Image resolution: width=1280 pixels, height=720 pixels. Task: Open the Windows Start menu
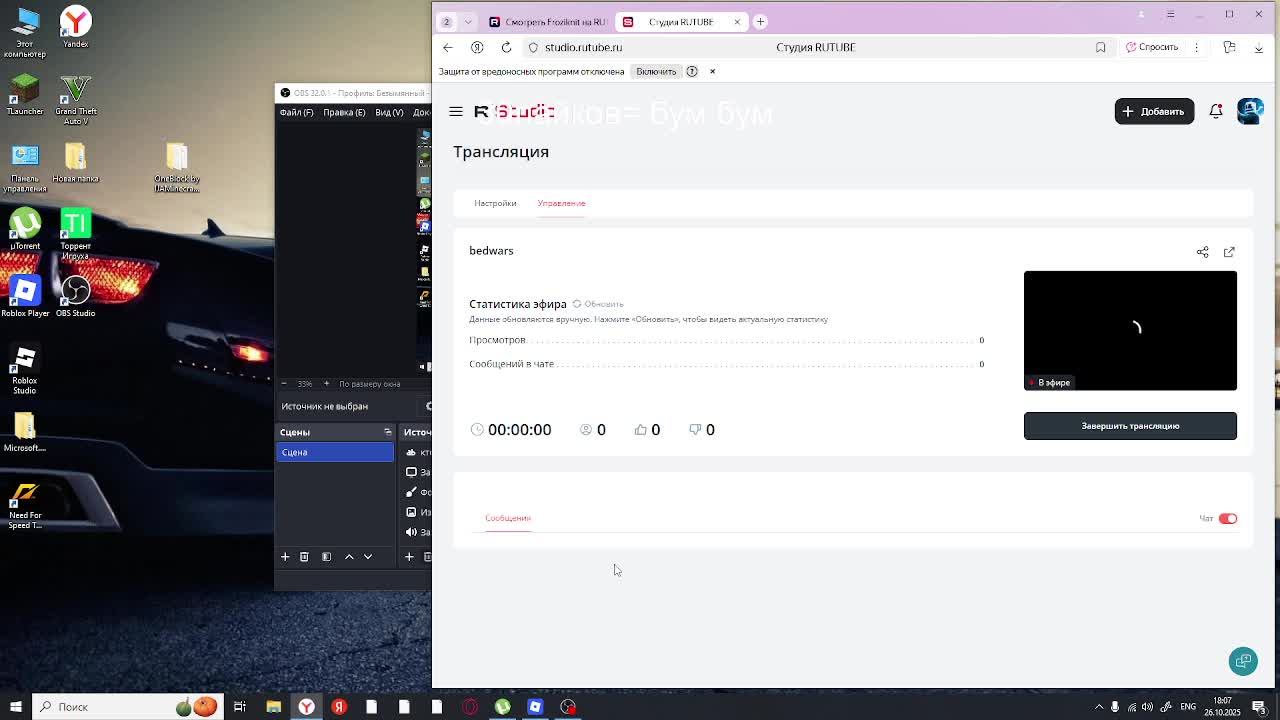(x=16, y=707)
